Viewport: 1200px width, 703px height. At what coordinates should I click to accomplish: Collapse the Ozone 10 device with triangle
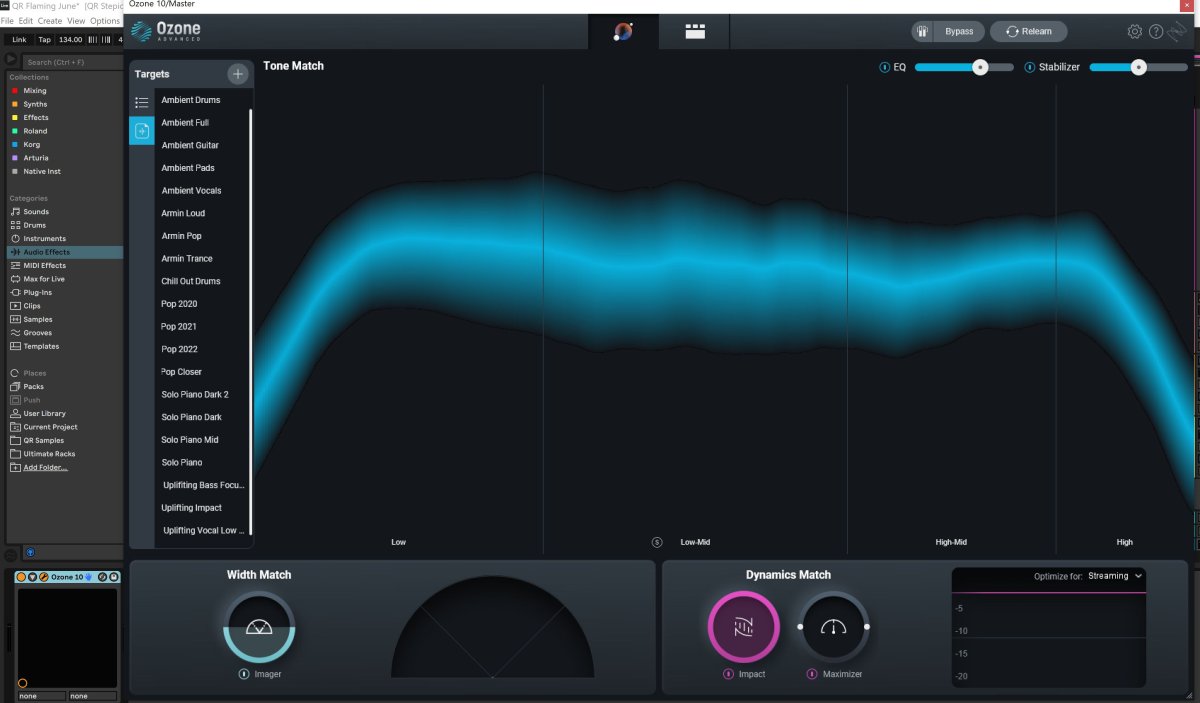32,577
